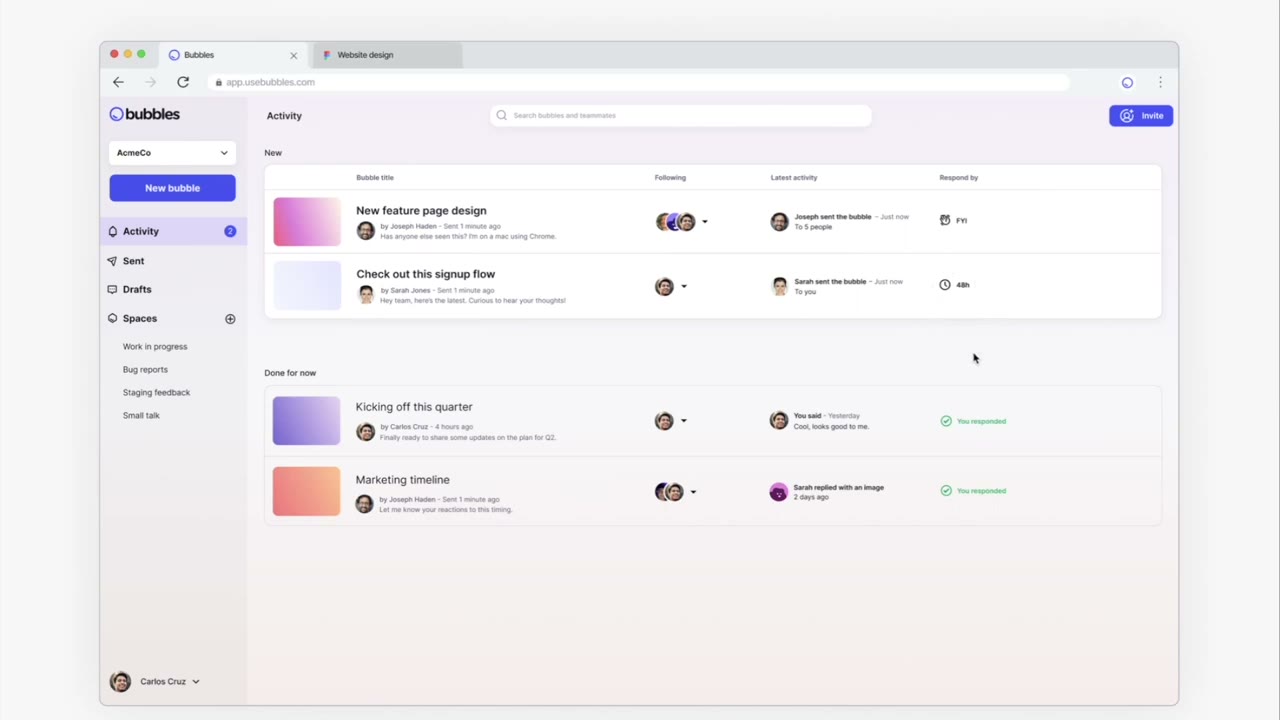Image resolution: width=1280 pixels, height=720 pixels.
Task: Open the Work in progress space
Action: click(155, 347)
